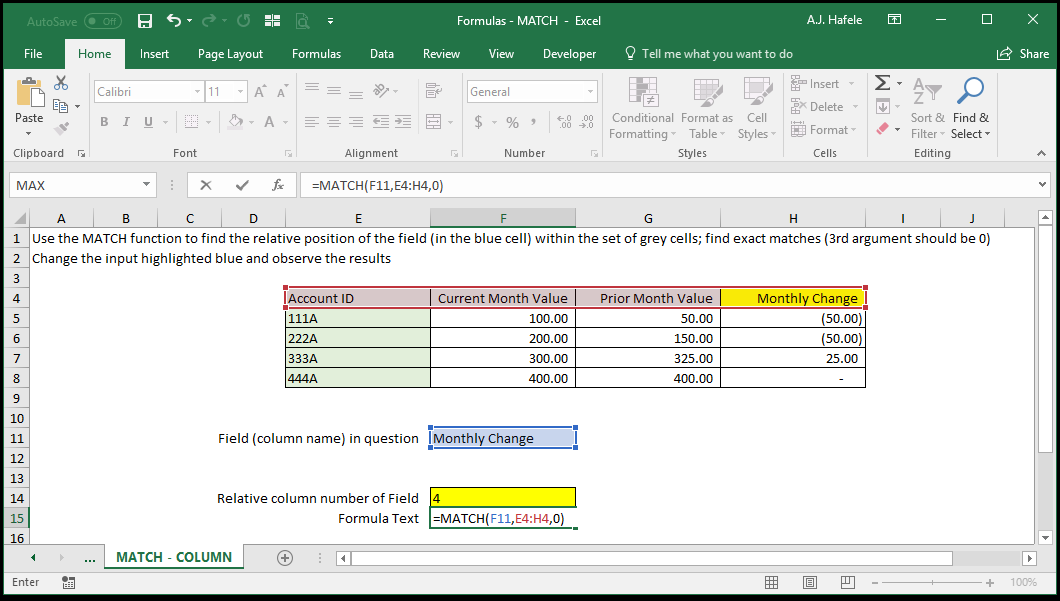Switch to the Page Layout tab
The width and height of the screenshot is (1060, 601).
tap(230, 54)
